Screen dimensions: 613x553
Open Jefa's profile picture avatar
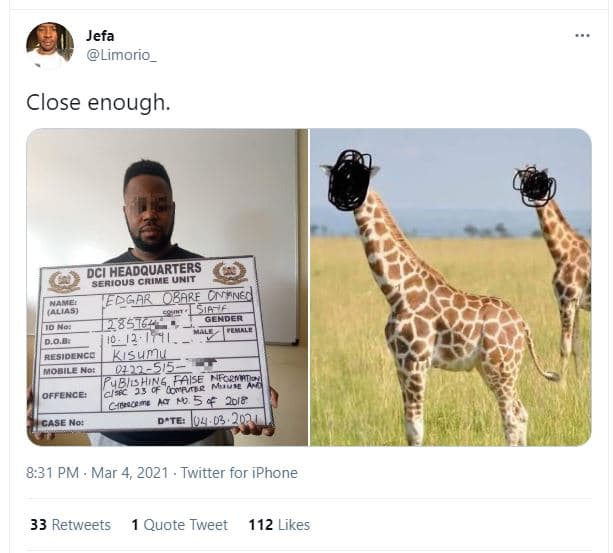click(49, 45)
